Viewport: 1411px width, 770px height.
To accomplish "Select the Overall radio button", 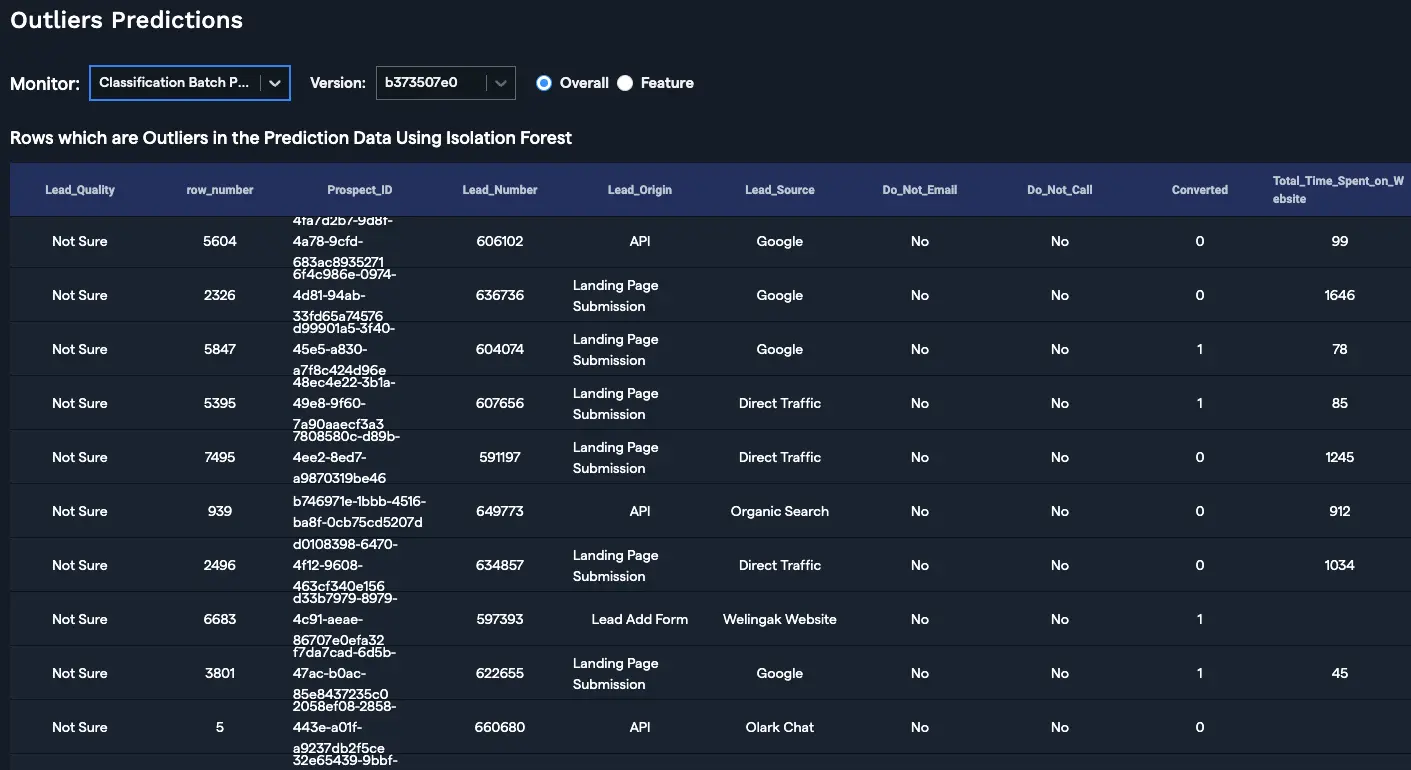I will (544, 83).
